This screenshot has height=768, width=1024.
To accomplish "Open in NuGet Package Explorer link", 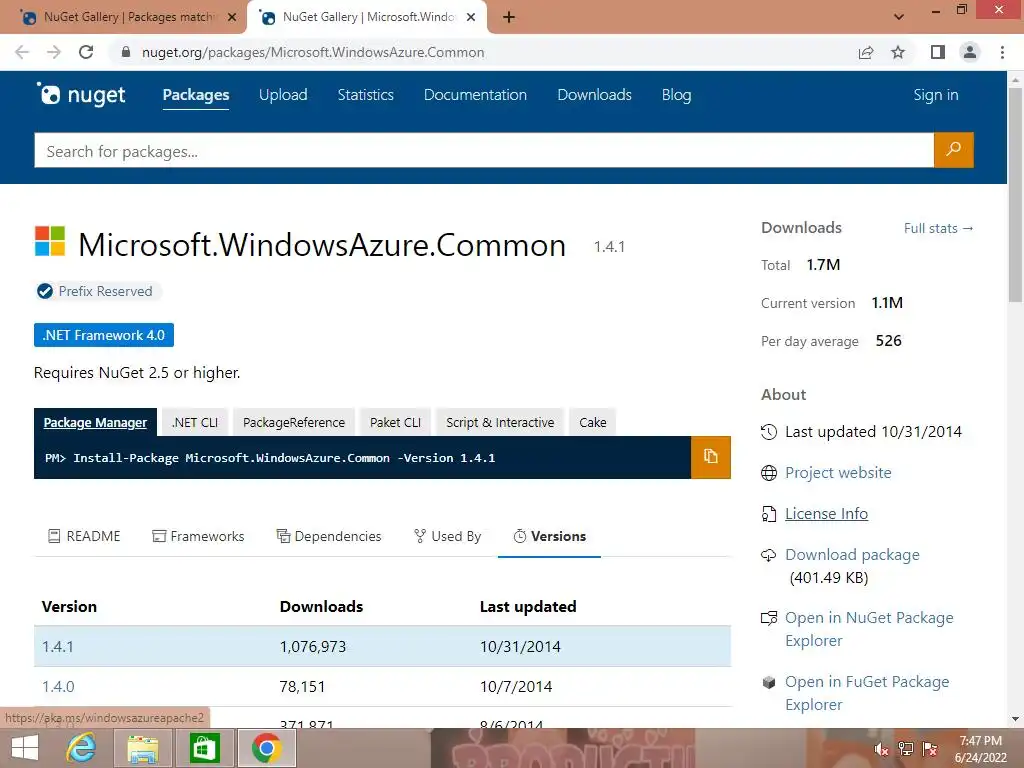I will tap(869, 629).
